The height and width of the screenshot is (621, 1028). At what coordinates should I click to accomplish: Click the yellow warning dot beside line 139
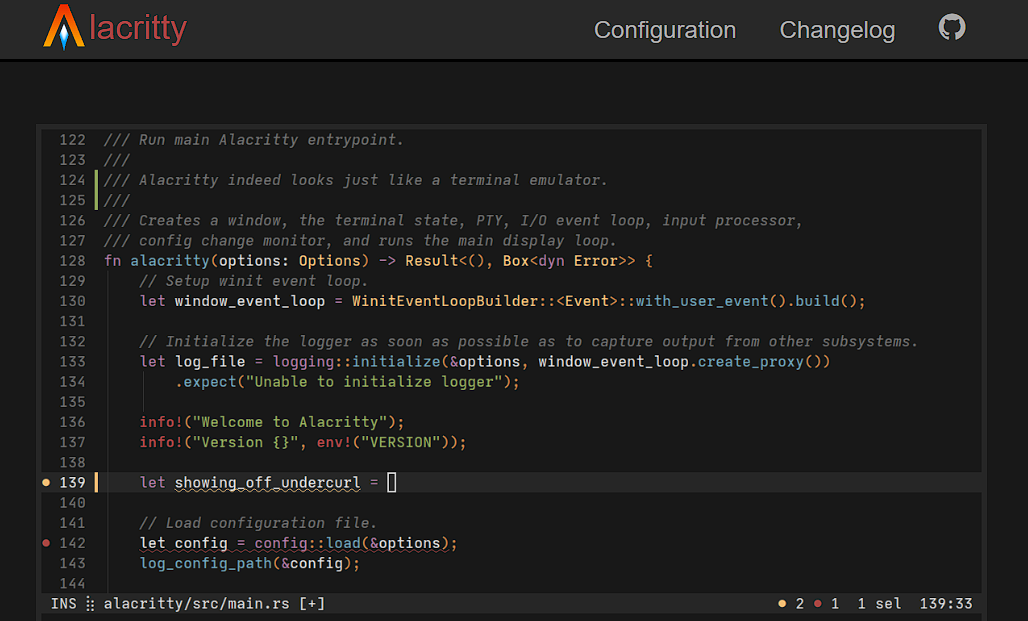46,483
